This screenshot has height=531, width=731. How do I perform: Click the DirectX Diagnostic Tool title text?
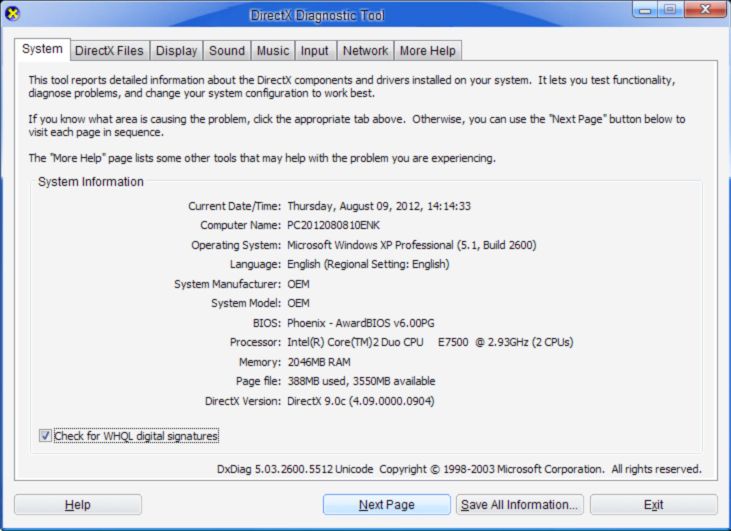pos(317,15)
